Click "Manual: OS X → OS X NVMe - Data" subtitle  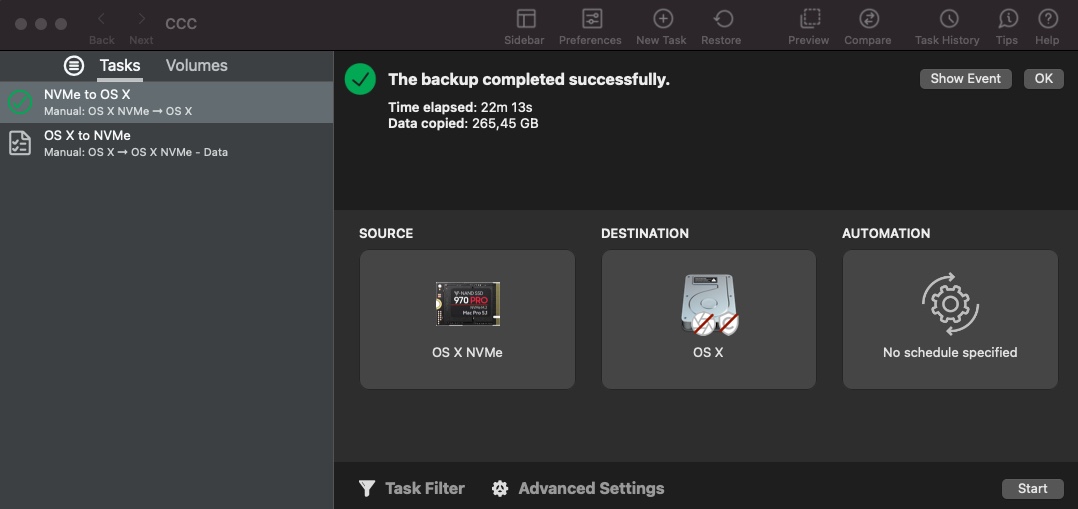[x=136, y=152]
